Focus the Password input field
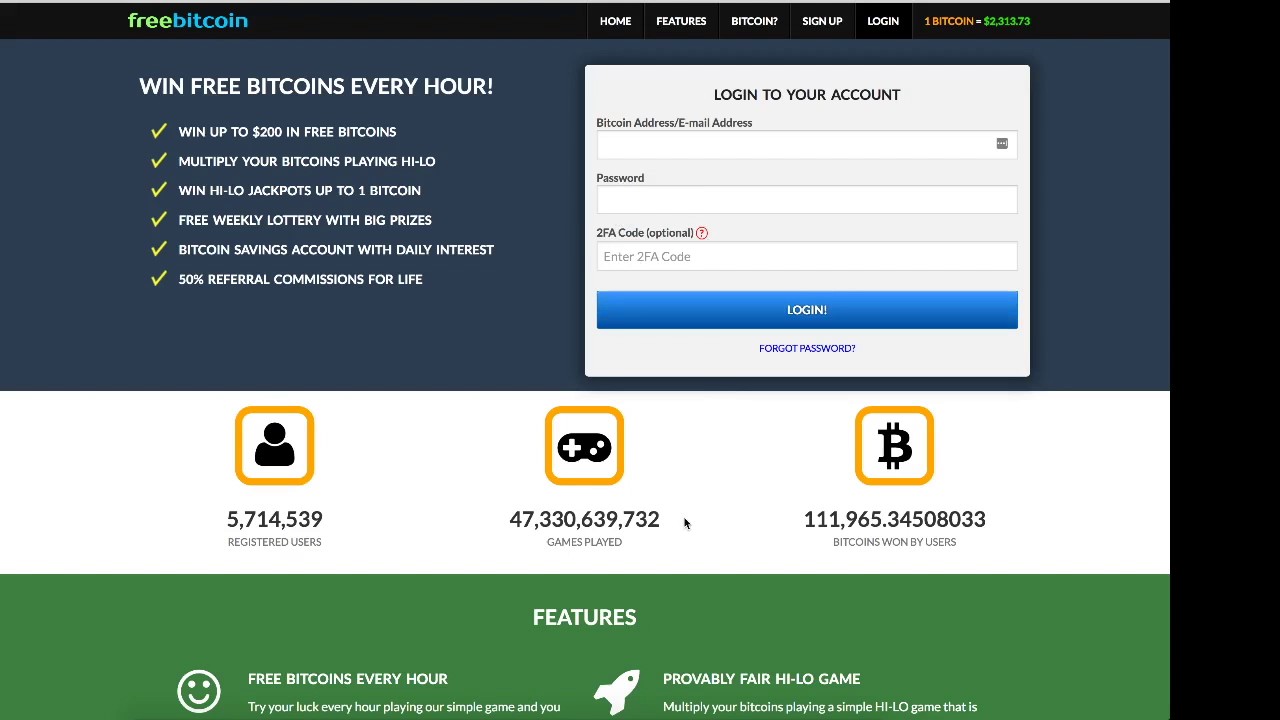Screen dimensions: 1280x720 coord(807,199)
